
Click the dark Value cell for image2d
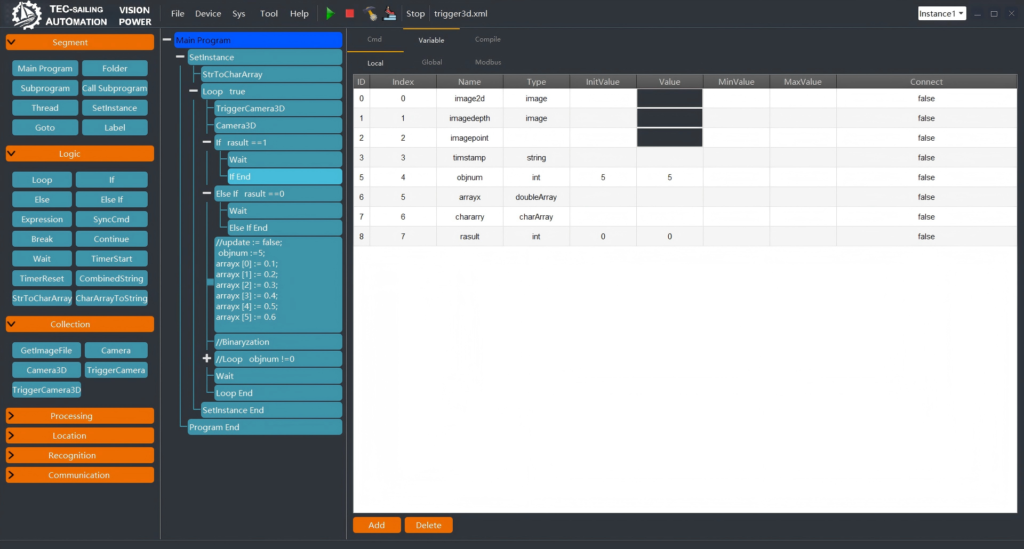669,98
